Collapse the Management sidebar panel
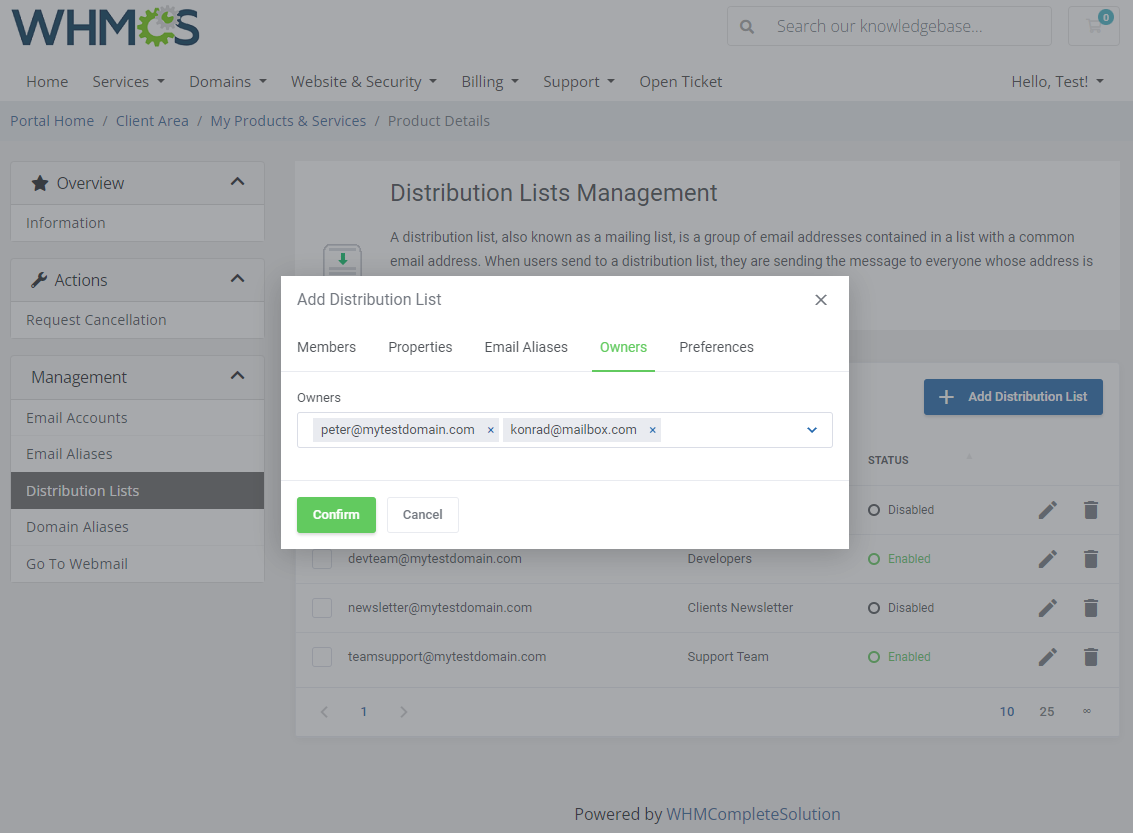This screenshot has width=1133, height=833. (x=237, y=376)
